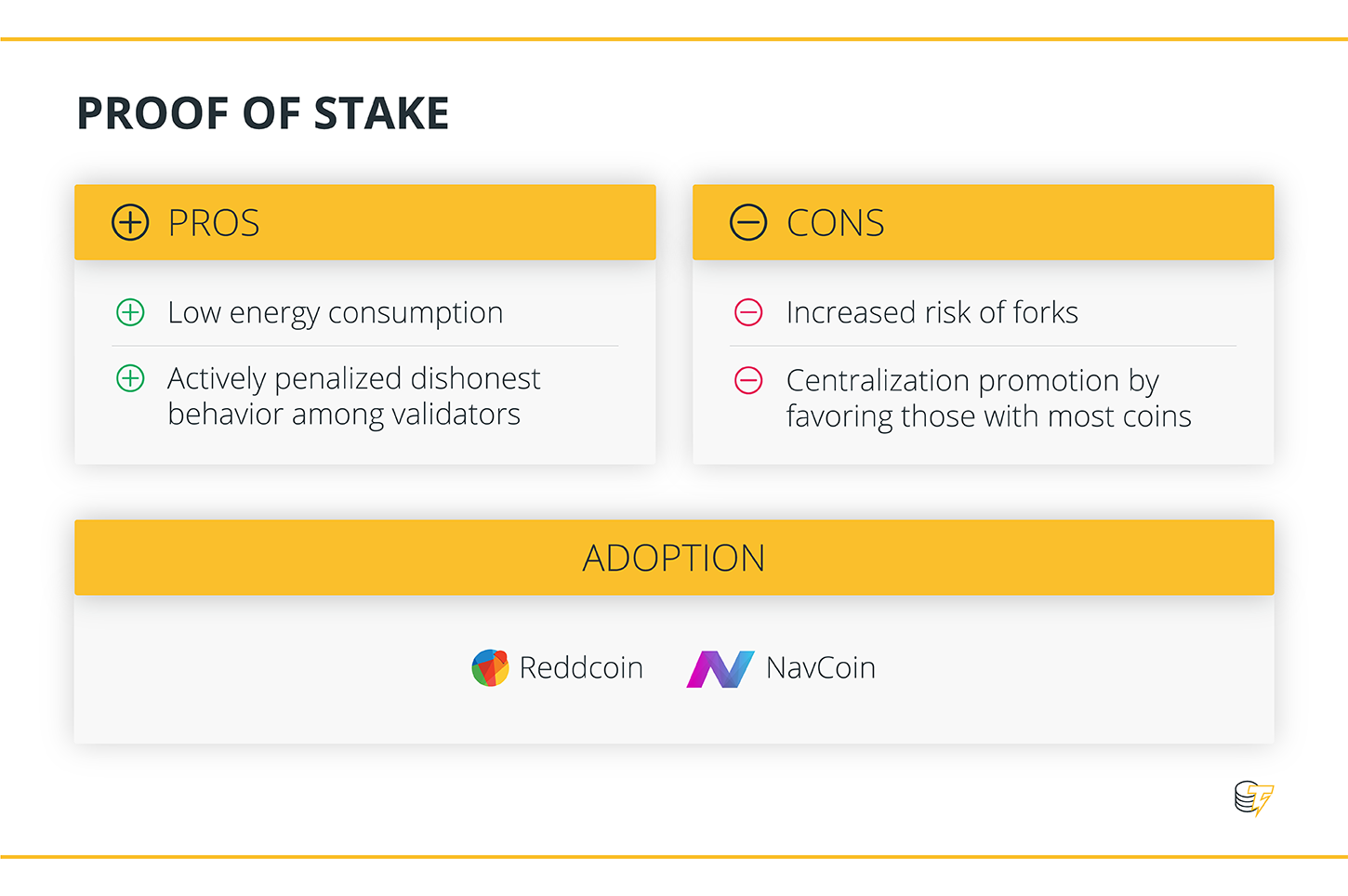Image resolution: width=1348 pixels, height=896 pixels.
Task: Click the PROOF OF STAKE title
Action: pyautogui.click(x=263, y=113)
